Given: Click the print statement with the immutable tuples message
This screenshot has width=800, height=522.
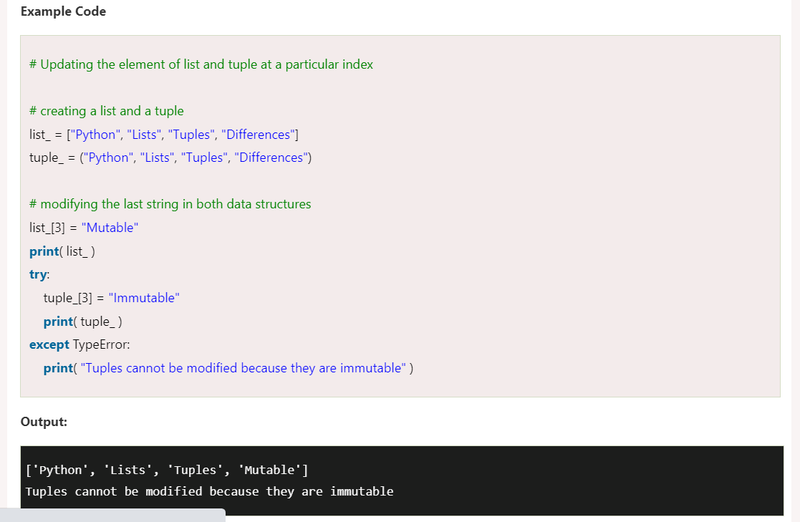Looking at the screenshot, I should [x=228, y=368].
